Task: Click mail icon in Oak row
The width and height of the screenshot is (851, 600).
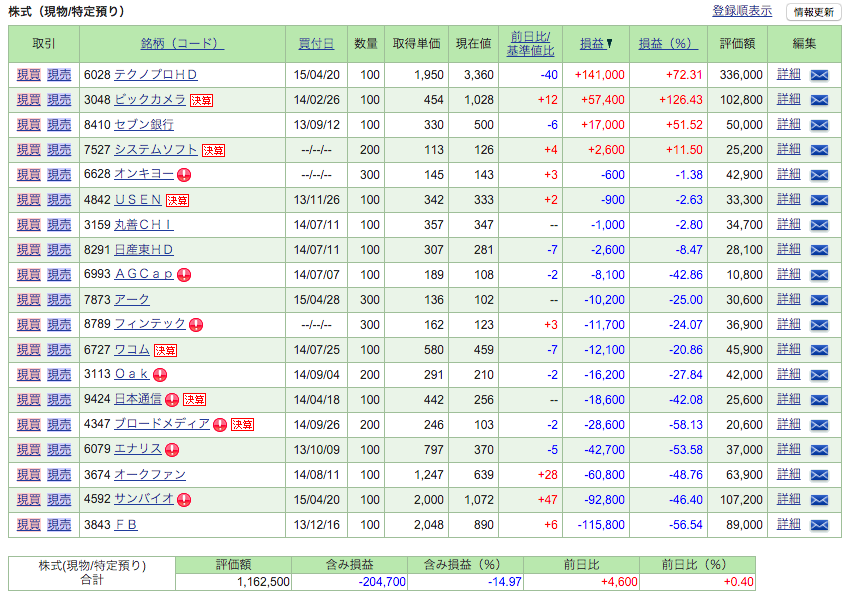Action: pyautogui.click(x=819, y=374)
